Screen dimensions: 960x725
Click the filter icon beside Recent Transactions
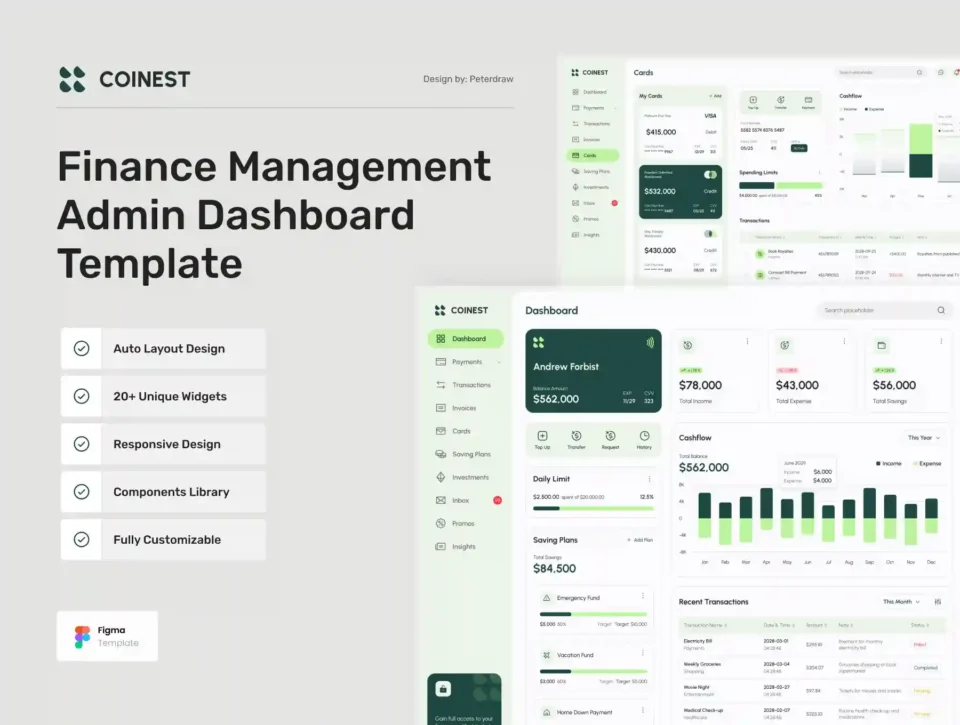(937, 602)
